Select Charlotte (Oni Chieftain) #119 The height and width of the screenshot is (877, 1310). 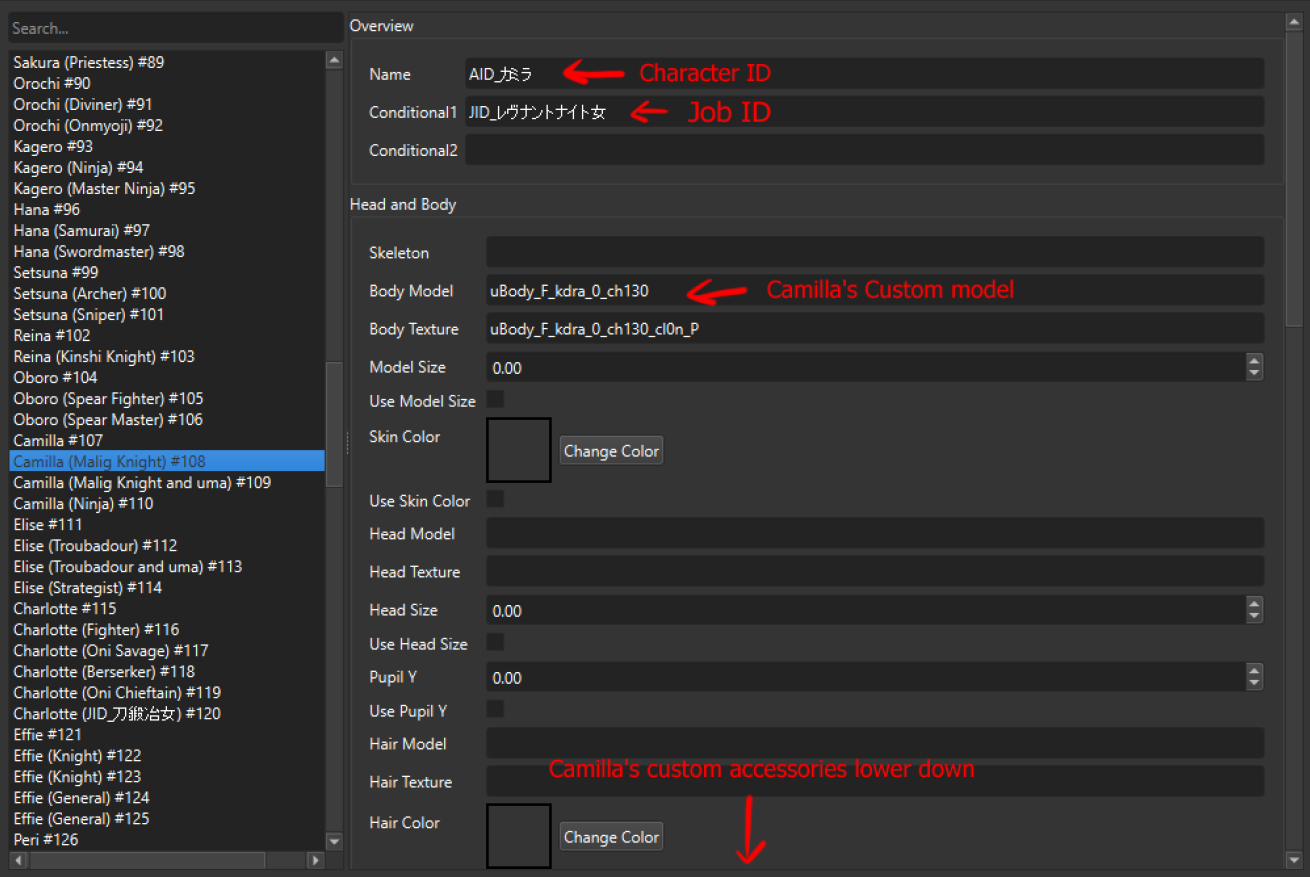167,692
